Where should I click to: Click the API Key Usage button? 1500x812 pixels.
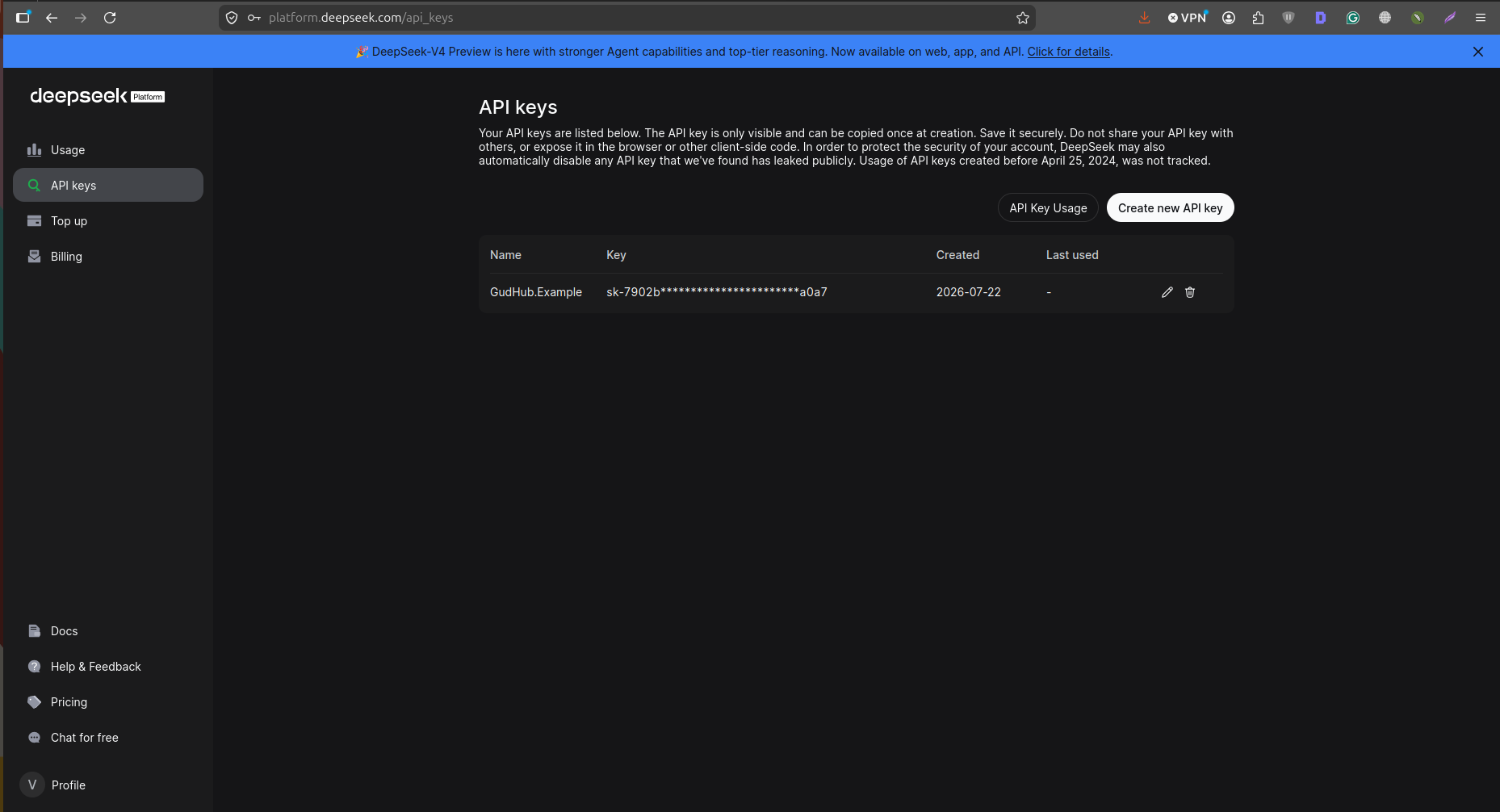pos(1048,208)
